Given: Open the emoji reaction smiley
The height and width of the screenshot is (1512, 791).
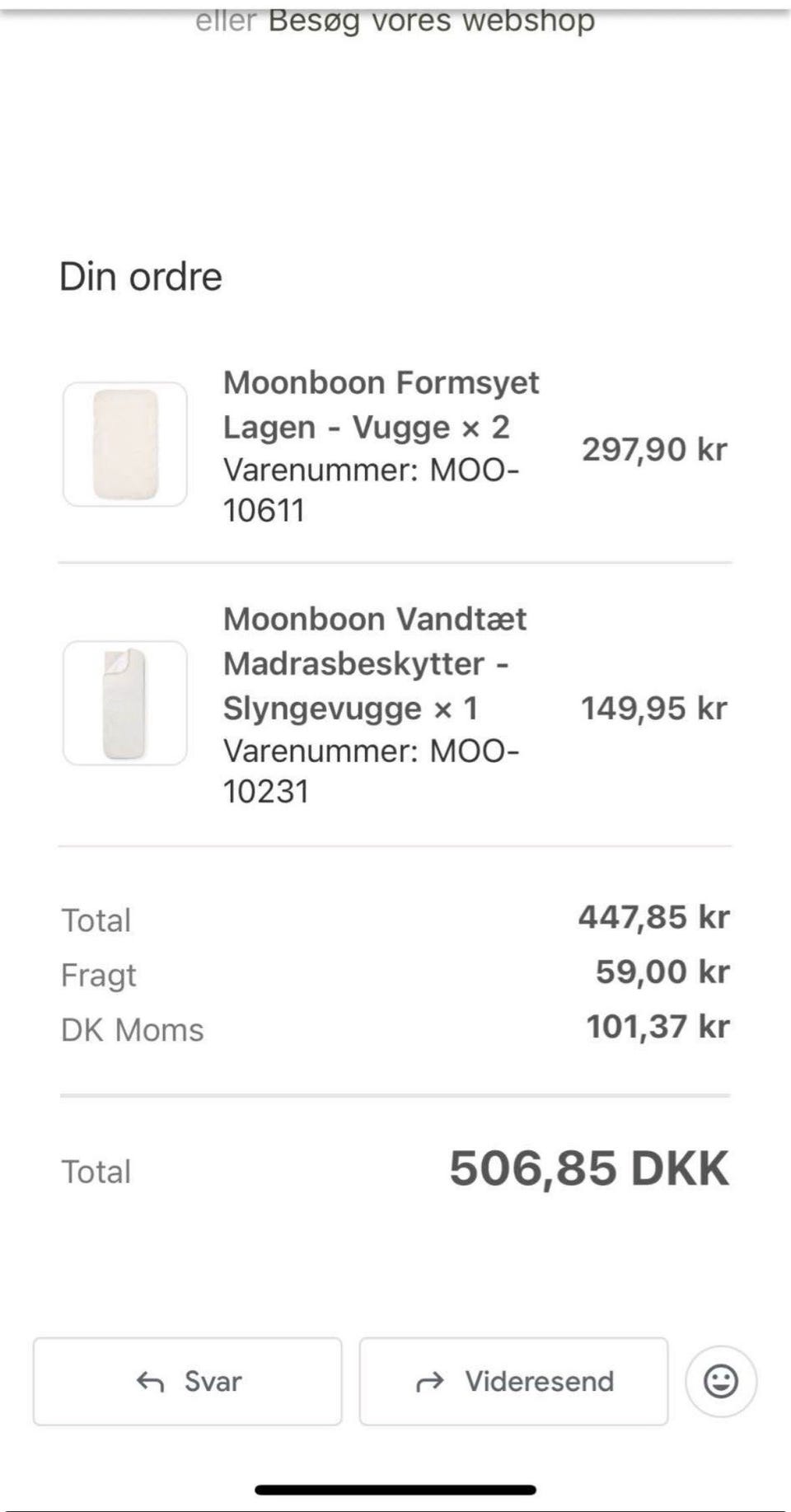Looking at the screenshot, I should (721, 1381).
